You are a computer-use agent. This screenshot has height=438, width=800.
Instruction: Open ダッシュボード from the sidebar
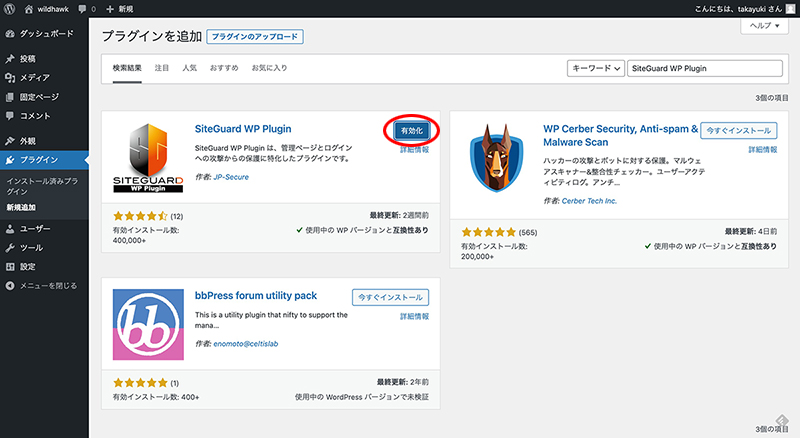point(38,34)
